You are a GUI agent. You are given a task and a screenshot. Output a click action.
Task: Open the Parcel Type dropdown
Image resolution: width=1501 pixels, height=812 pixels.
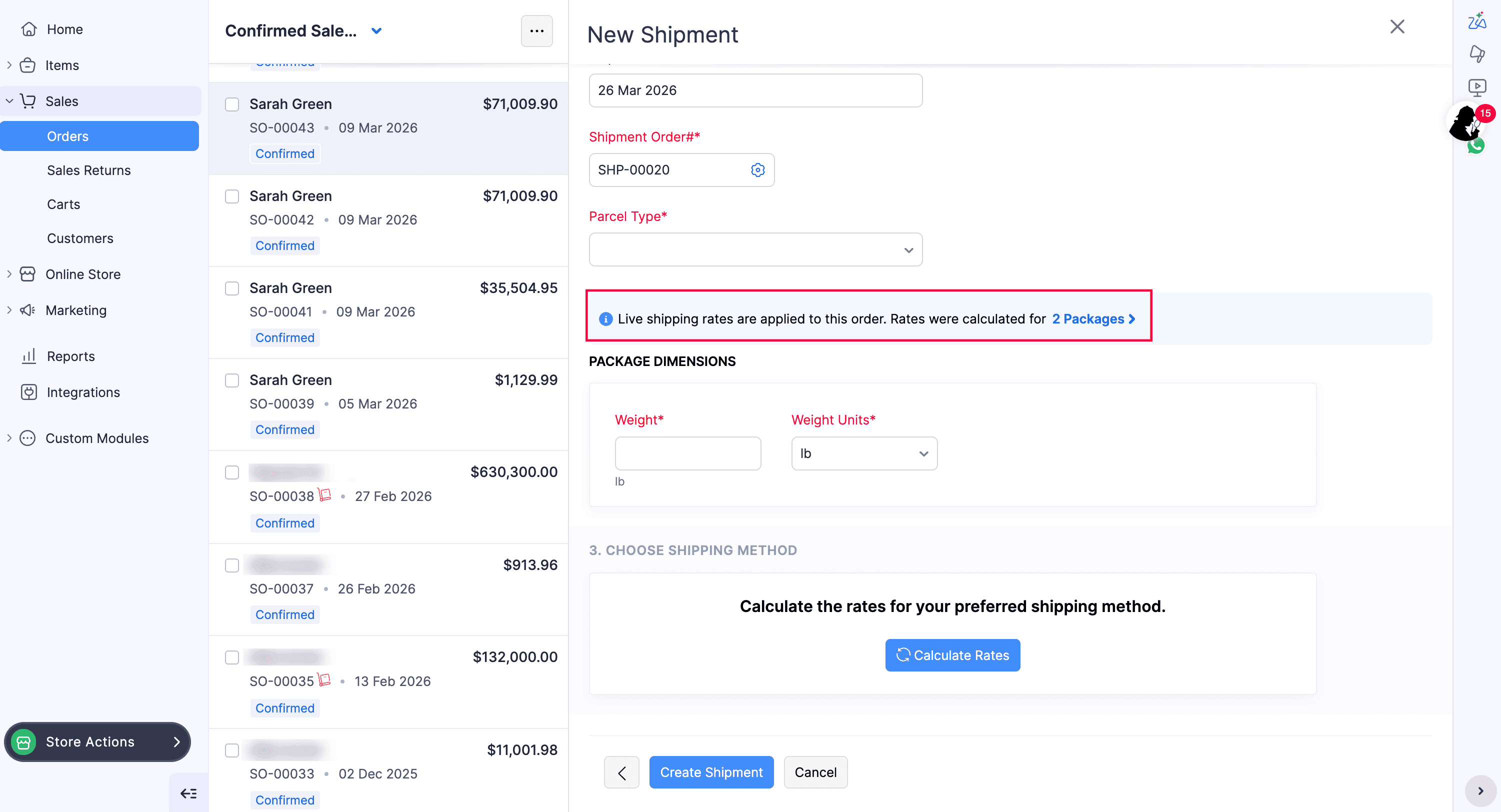[x=755, y=250]
